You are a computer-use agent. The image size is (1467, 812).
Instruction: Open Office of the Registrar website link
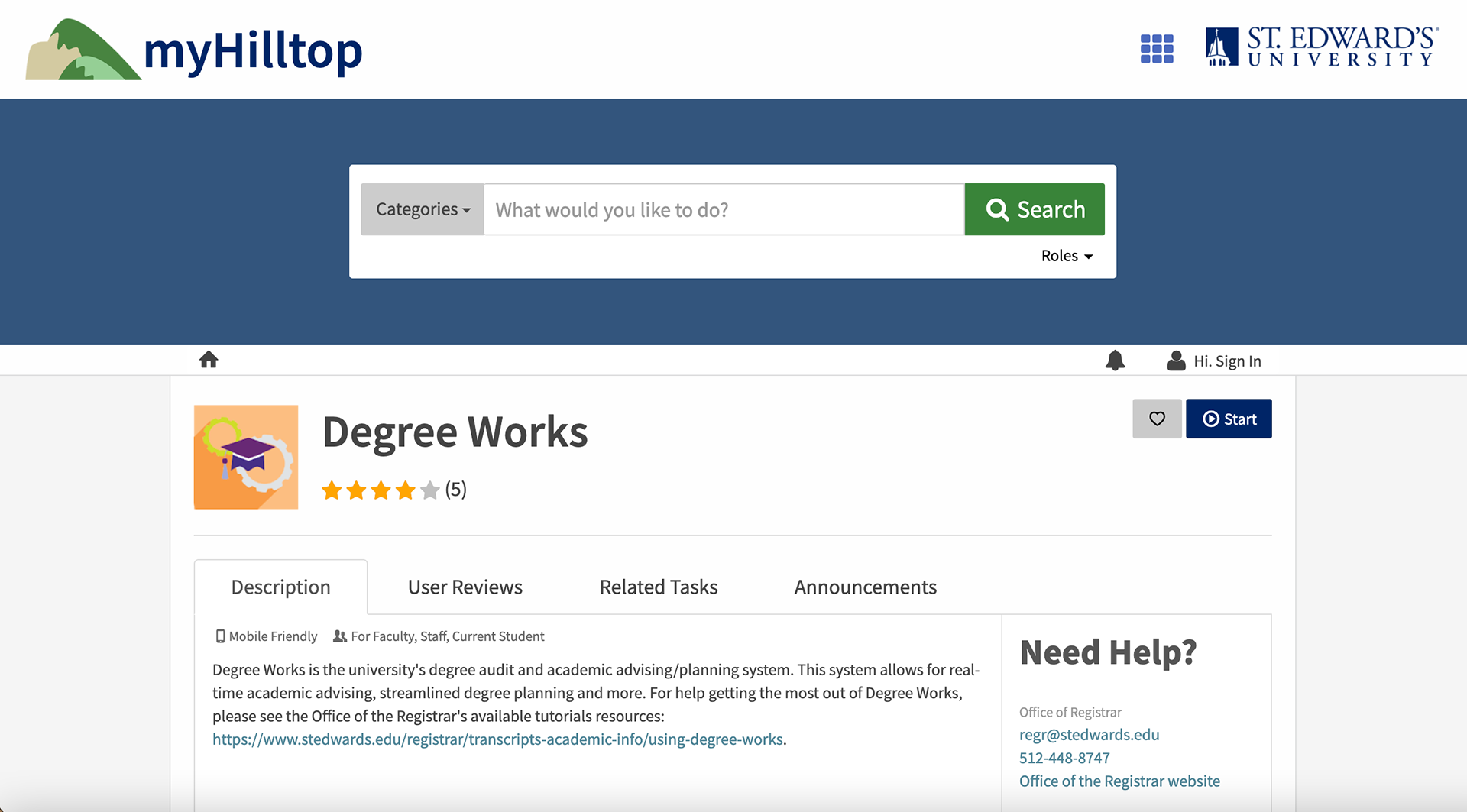[x=1119, y=781]
